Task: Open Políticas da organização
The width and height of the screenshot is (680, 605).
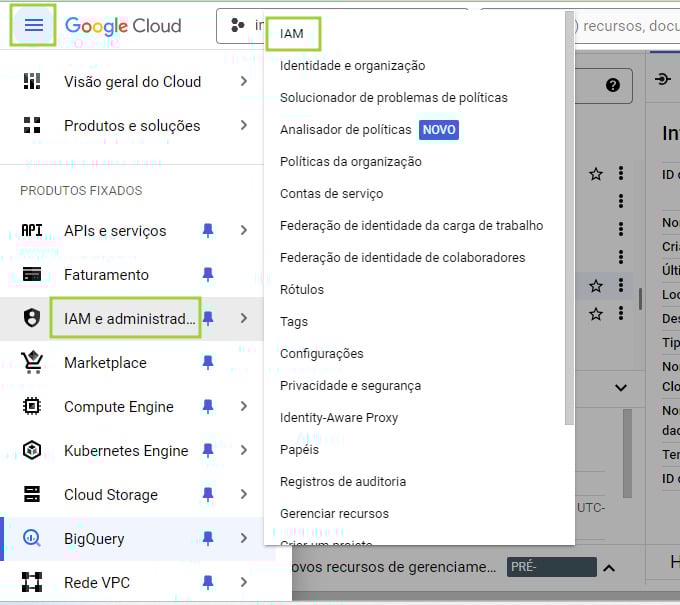Action: pyautogui.click(x=350, y=162)
